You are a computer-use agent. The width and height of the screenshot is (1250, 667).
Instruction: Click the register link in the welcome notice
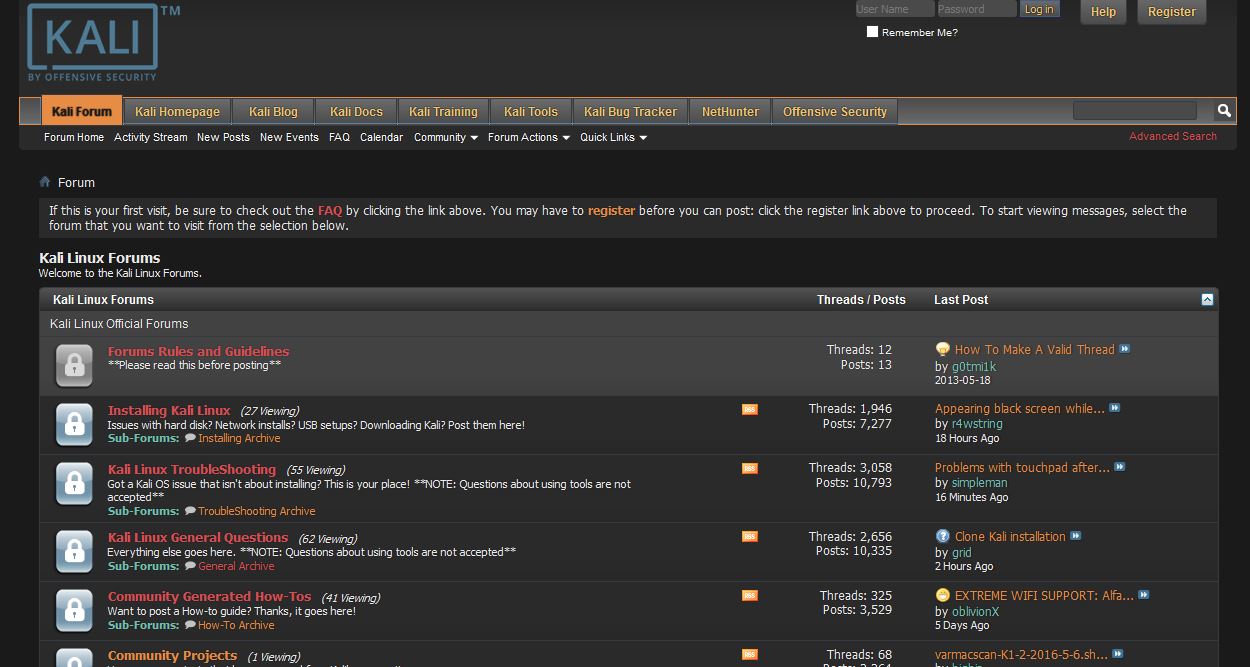pyautogui.click(x=611, y=211)
